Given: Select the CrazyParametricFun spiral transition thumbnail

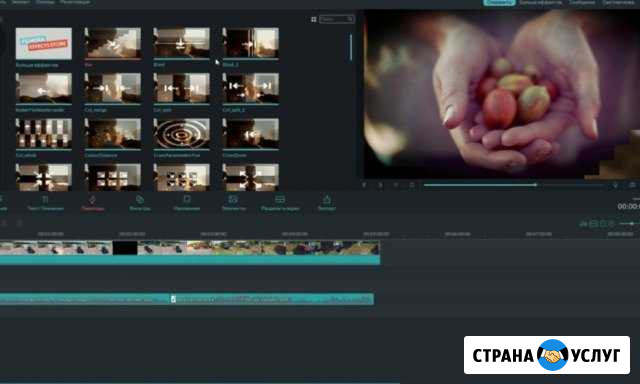Looking at the screenshot, I should [182, 133].
